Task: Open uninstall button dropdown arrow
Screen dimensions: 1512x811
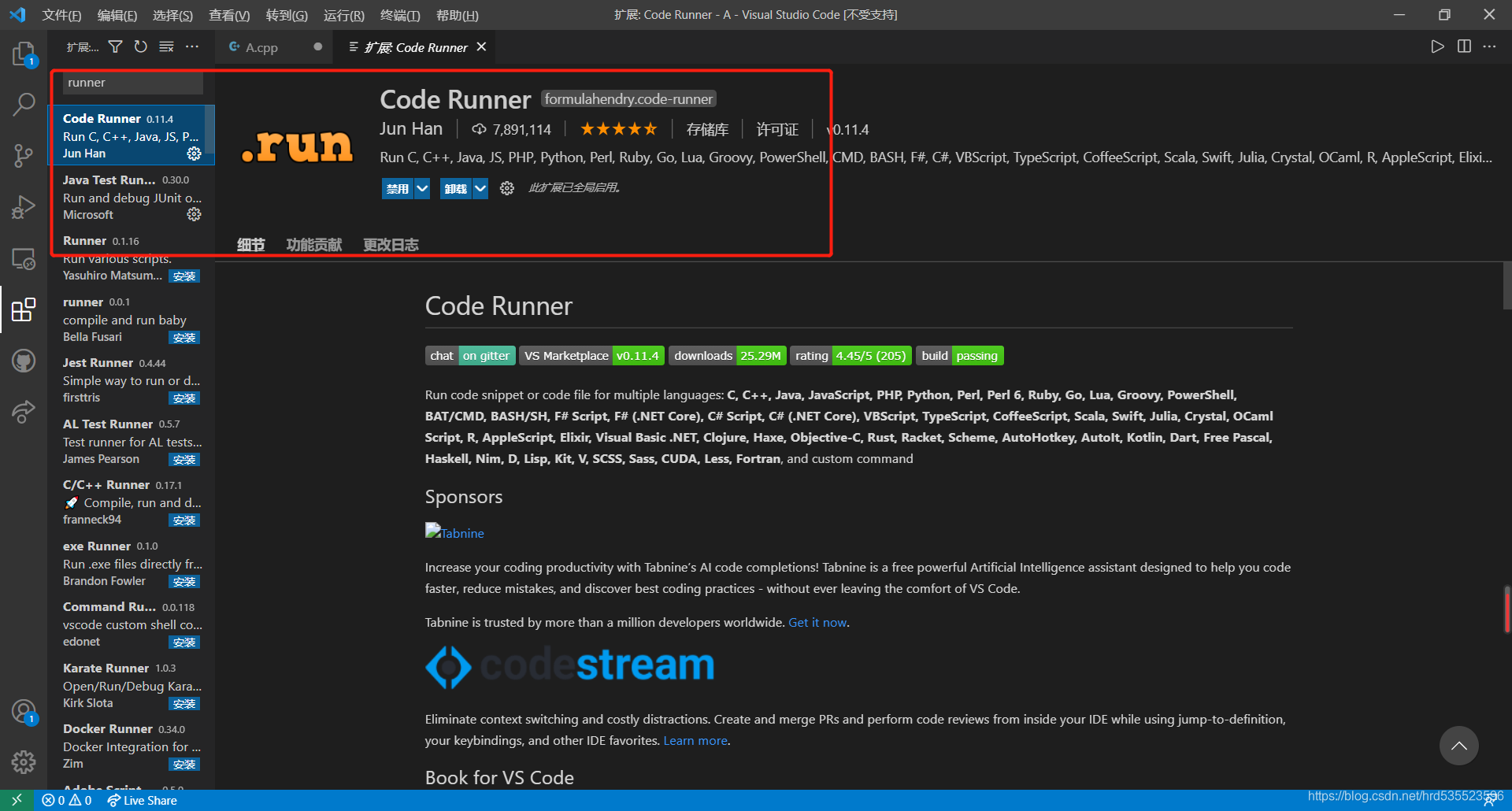Action: (480, 188)
